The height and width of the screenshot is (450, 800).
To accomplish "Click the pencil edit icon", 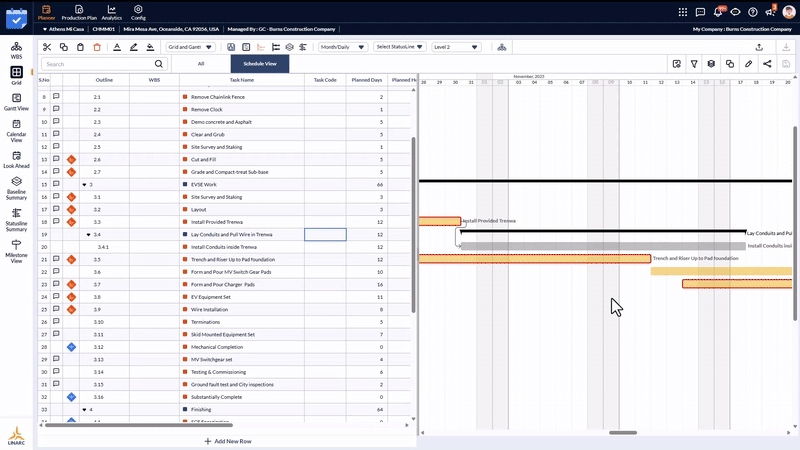I will pos(748,64).
